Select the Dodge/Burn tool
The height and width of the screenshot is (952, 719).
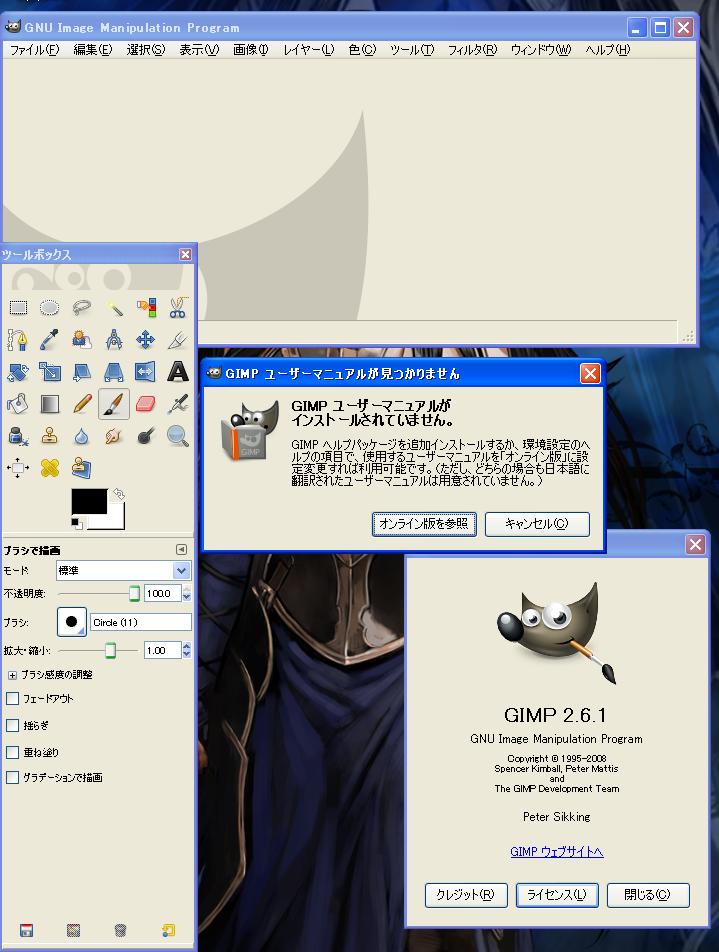tap(146, 436)
